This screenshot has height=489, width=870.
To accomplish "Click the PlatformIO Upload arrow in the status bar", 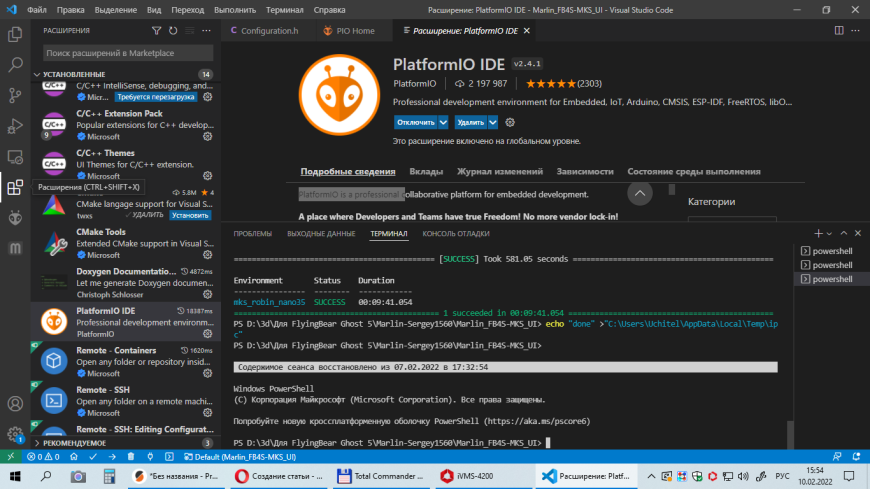I will point(112,457).
